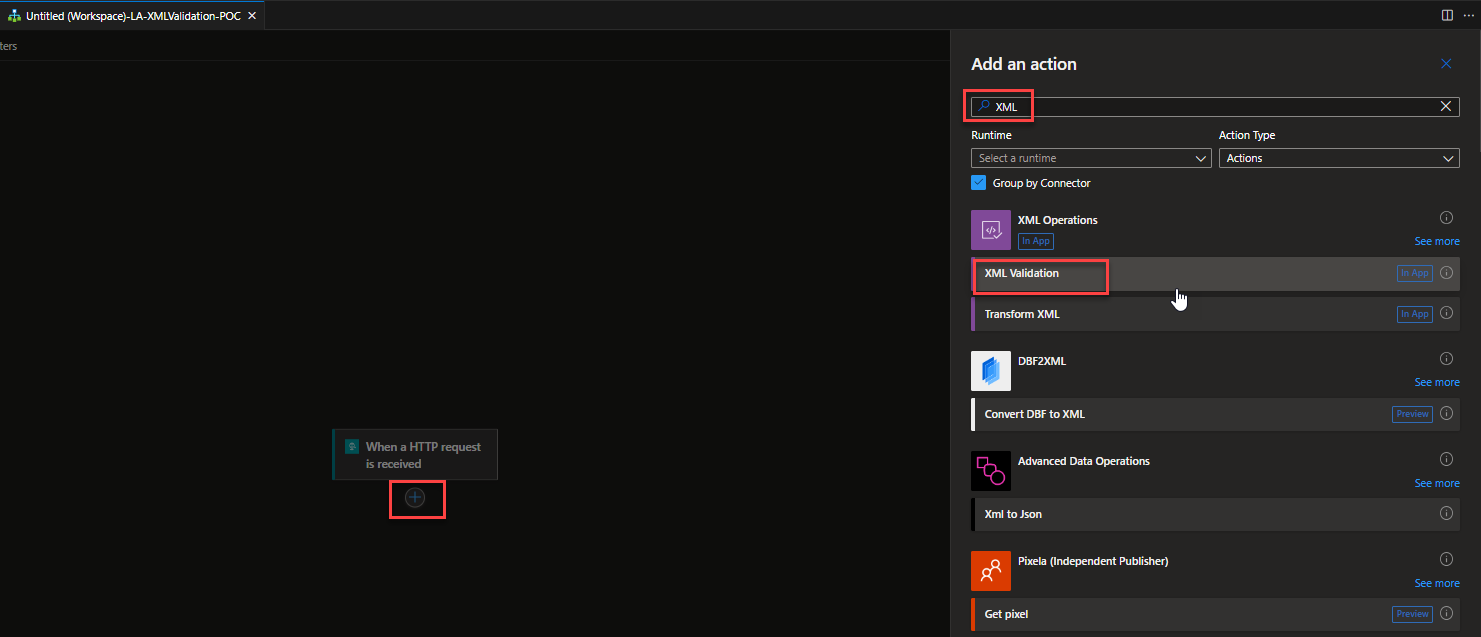
Task: Clear the XML search text
Action: (1446, 107)
